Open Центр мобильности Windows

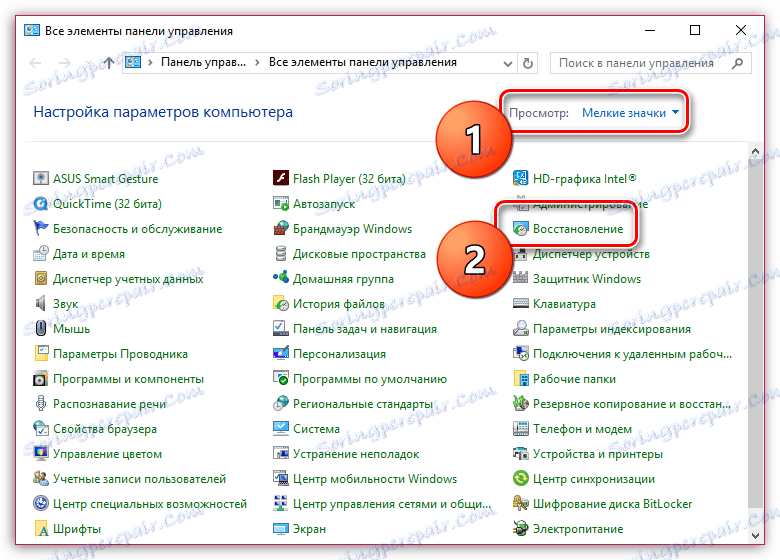[375, 479]
